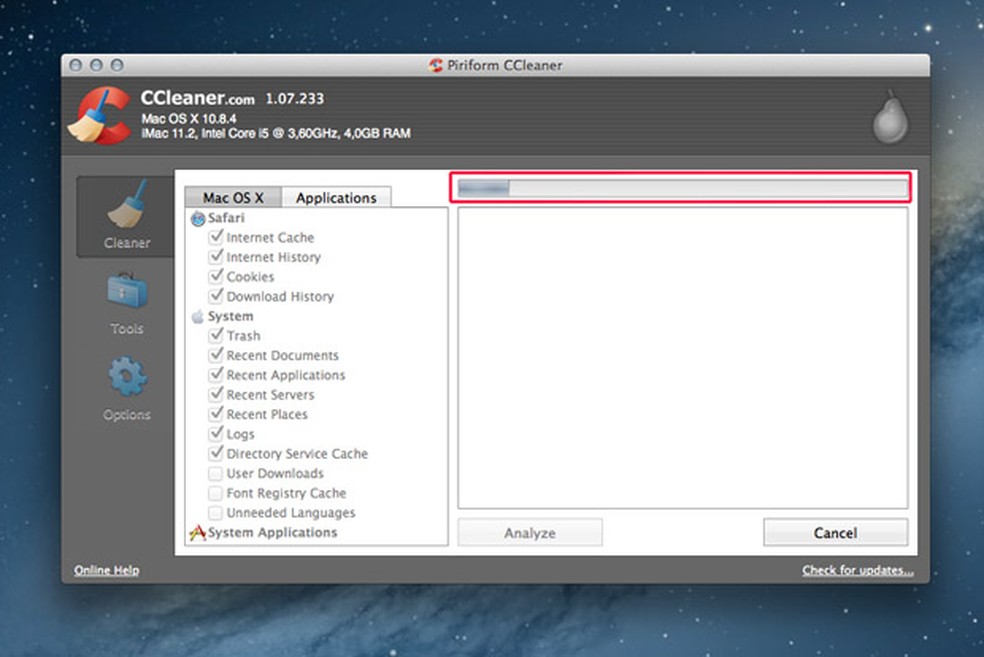The height and width of the screenshot is (657, 984).
Task: Click the Mac OS X 10.8.4 text
Action: tap(189, 119)
